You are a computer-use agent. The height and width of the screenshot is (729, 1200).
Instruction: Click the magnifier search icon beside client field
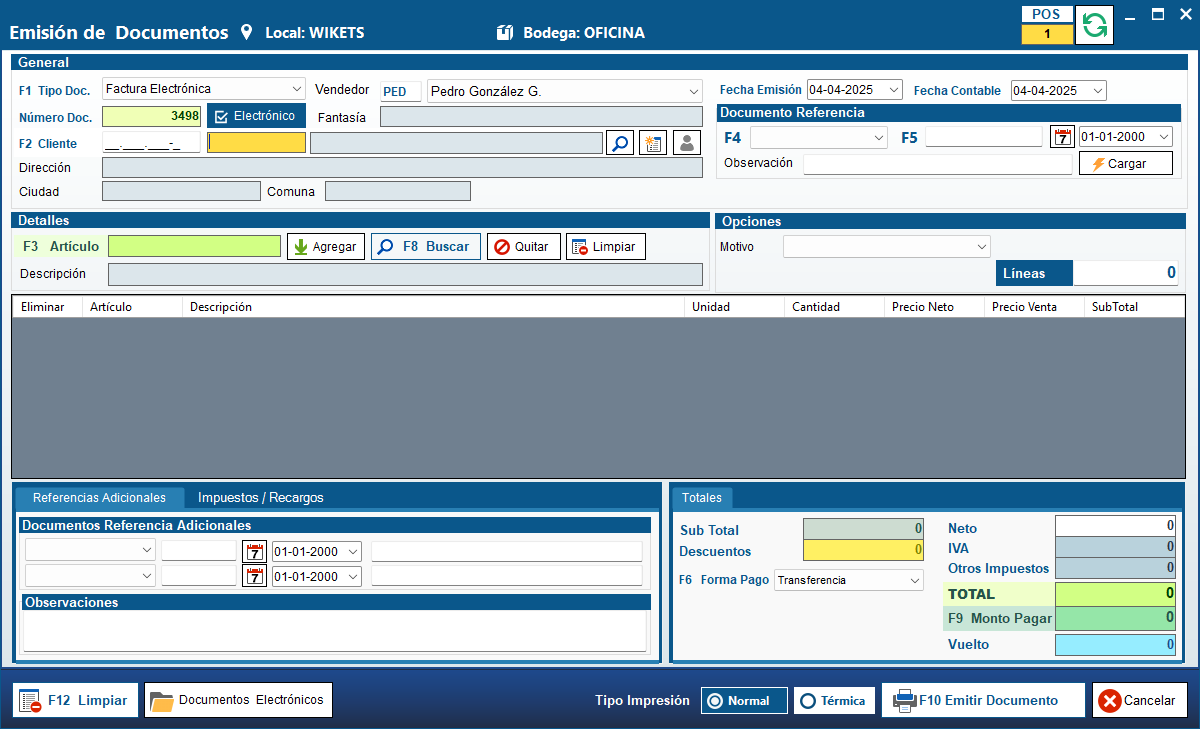(x=620, y=143)
